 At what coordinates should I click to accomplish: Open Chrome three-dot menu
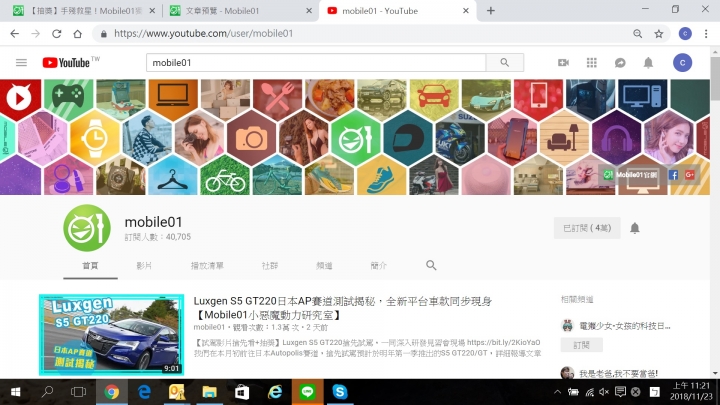click(706, 34)
